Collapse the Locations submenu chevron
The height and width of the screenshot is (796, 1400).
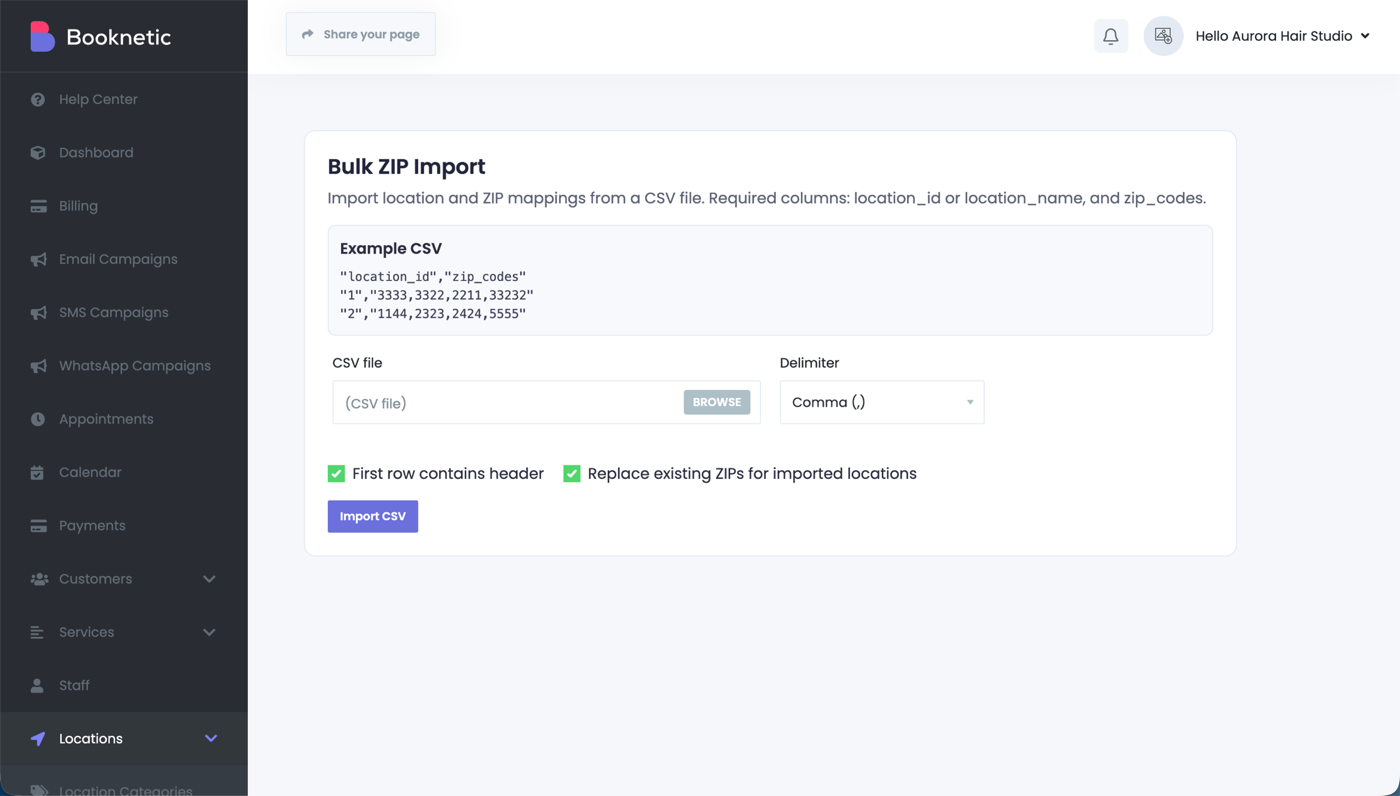(x=211, y=739)
